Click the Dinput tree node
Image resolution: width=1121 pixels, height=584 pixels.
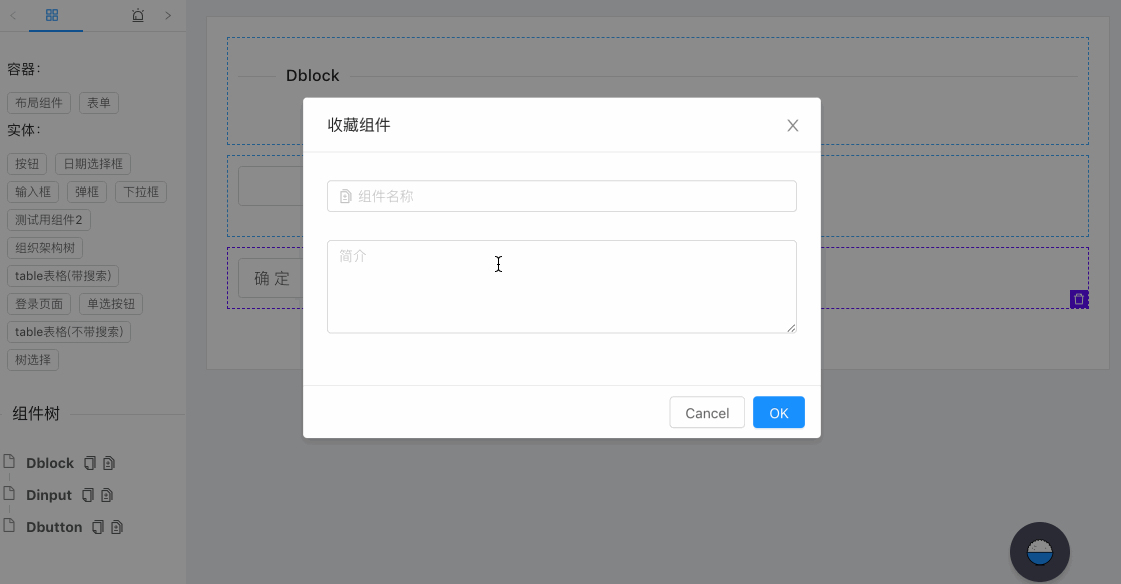tap(49, 495)
